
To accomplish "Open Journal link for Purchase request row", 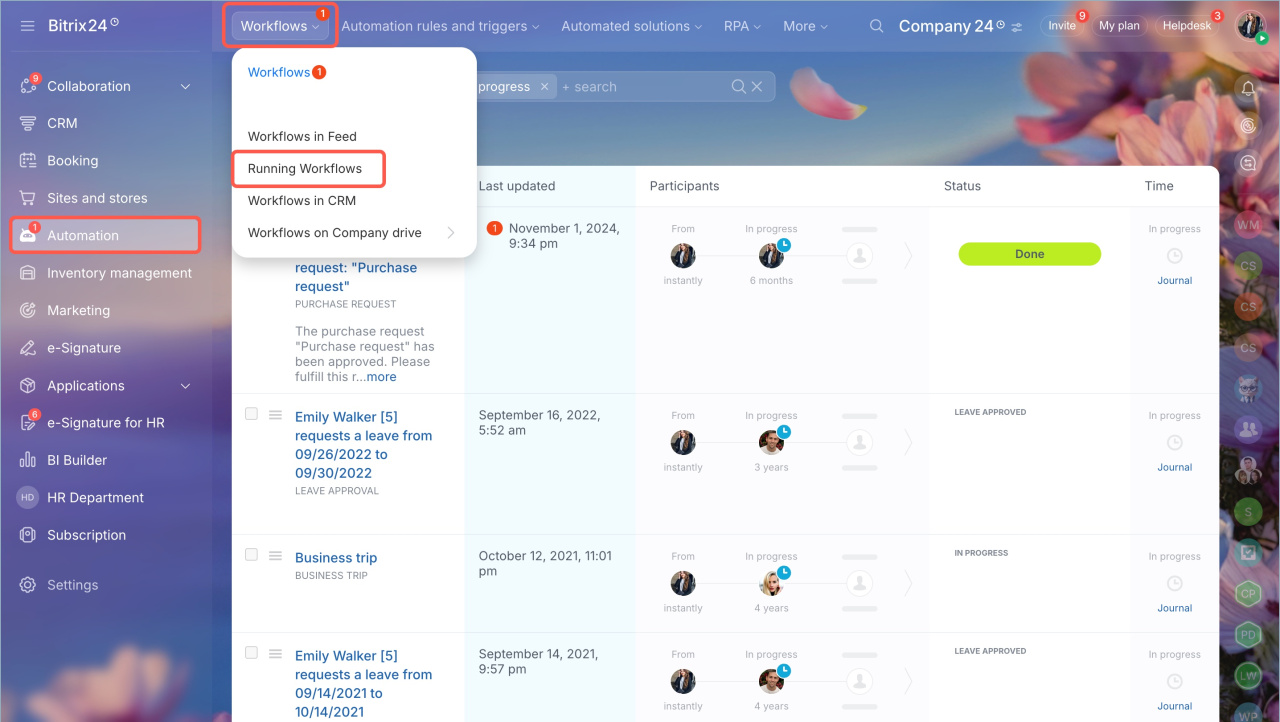I will pos(1175,281).
